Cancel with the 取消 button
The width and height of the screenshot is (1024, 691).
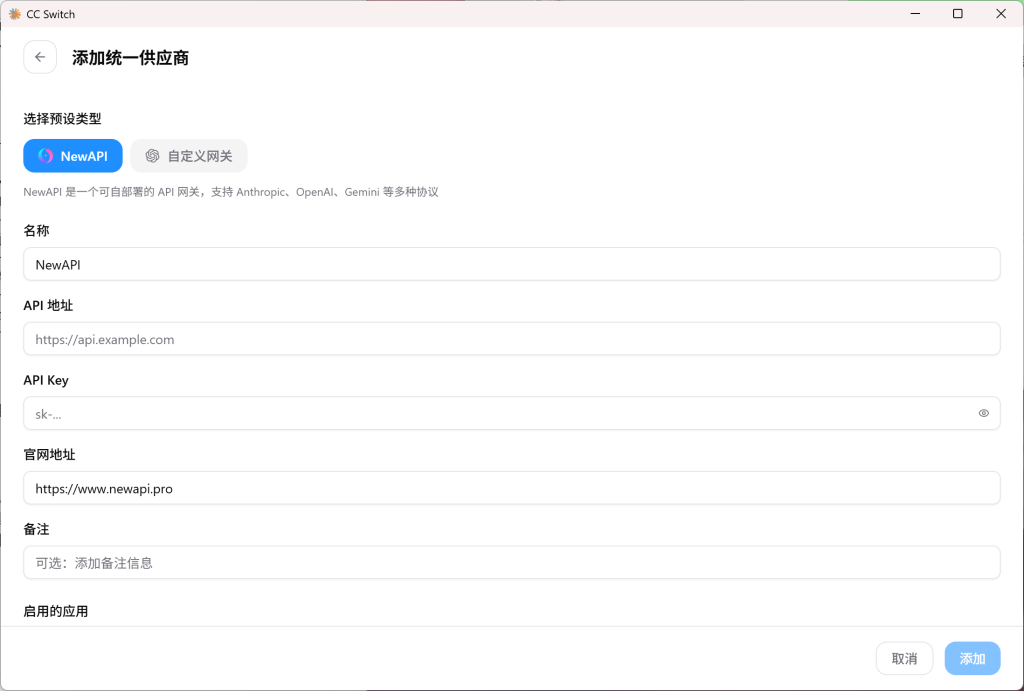(904, 658)
